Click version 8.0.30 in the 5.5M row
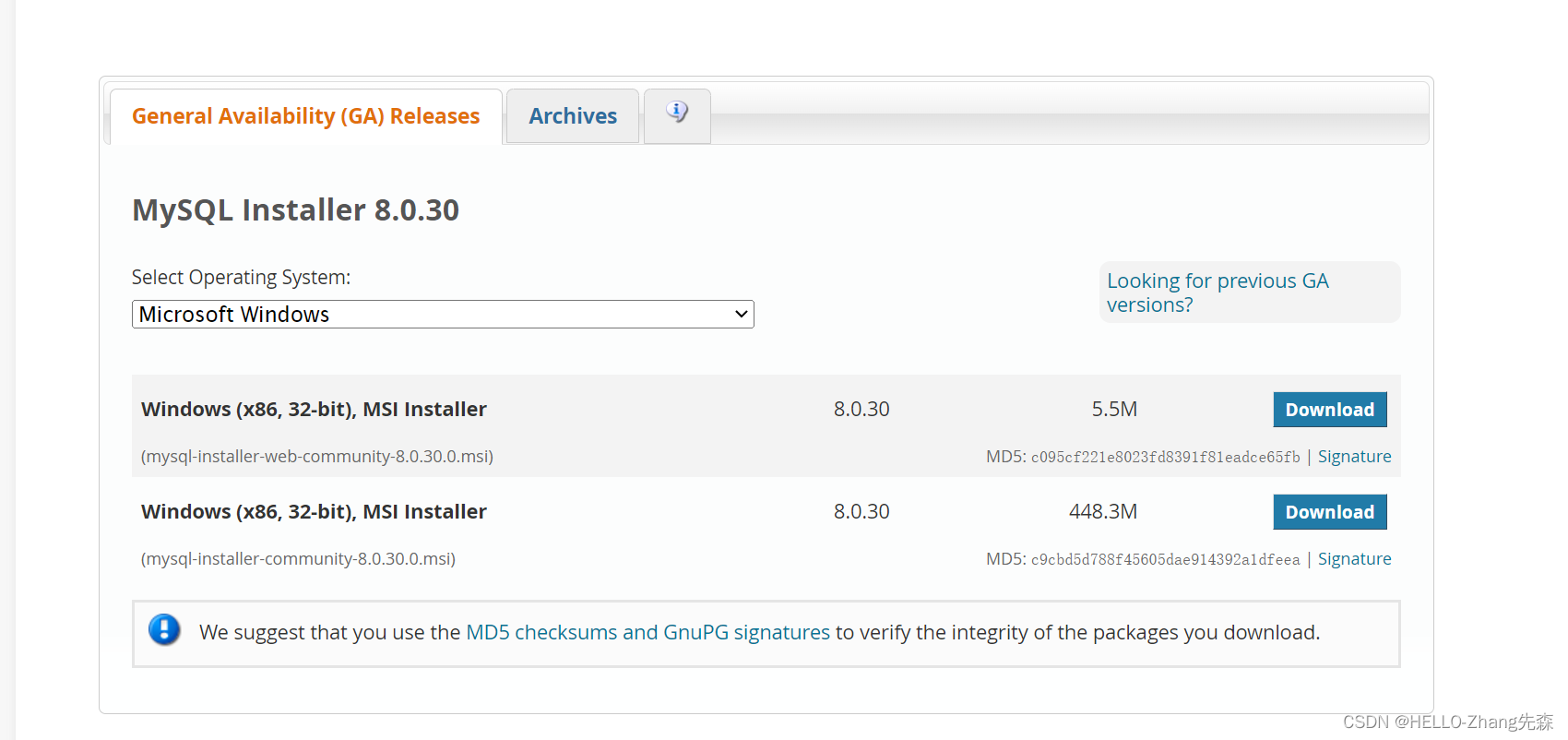This screenshot has width=1568, height=740. coord(861,410)
